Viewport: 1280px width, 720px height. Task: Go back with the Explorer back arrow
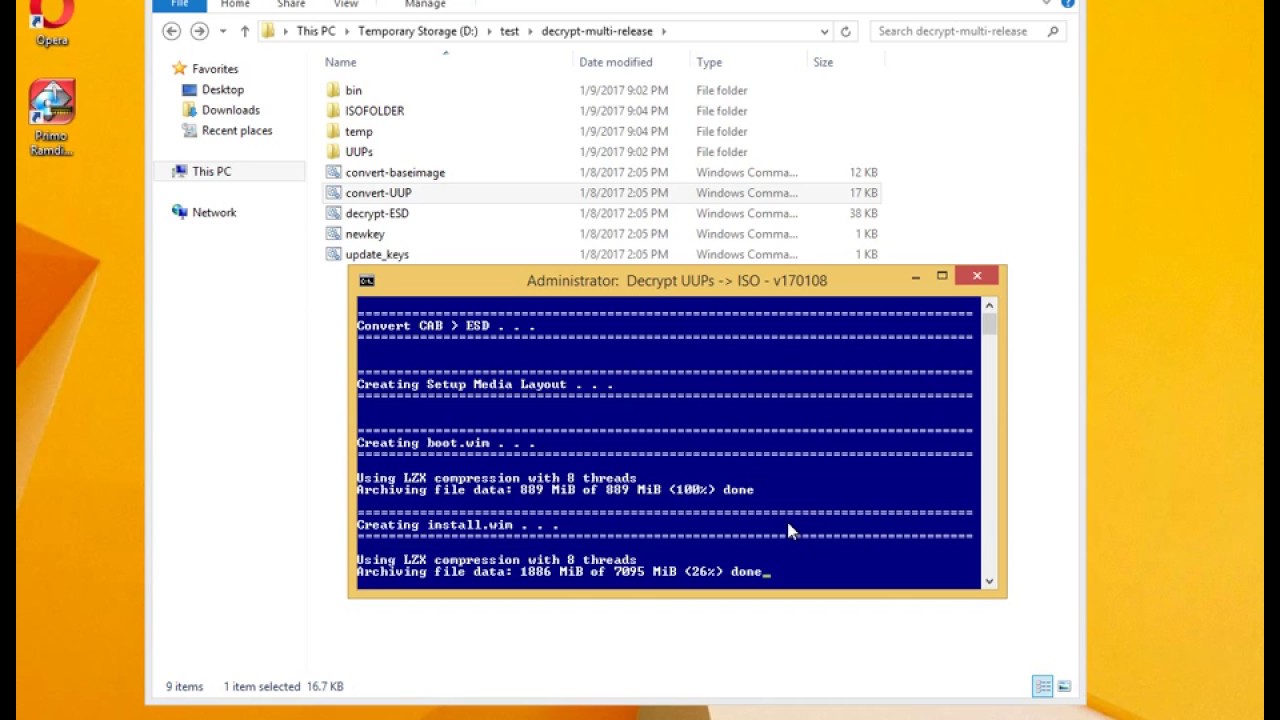click(x=172, y=31)
